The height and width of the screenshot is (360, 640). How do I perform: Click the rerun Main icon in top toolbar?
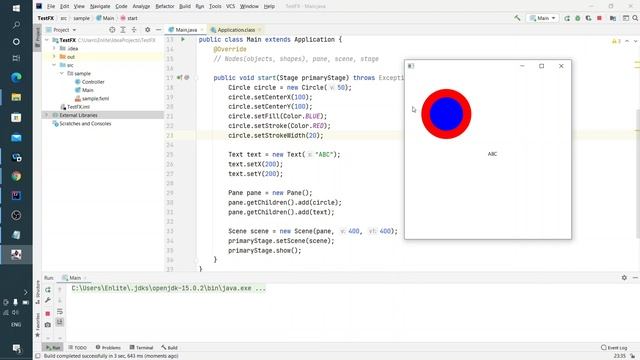click(567, 18)
